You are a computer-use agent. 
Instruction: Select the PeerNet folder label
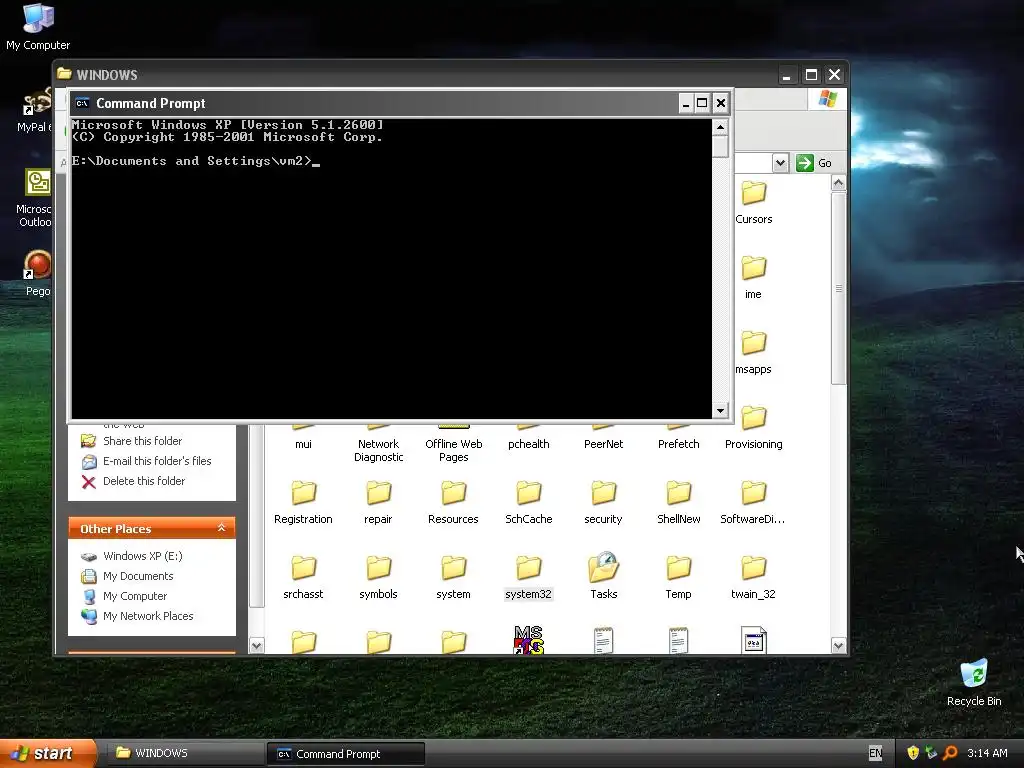coord(603,444)
